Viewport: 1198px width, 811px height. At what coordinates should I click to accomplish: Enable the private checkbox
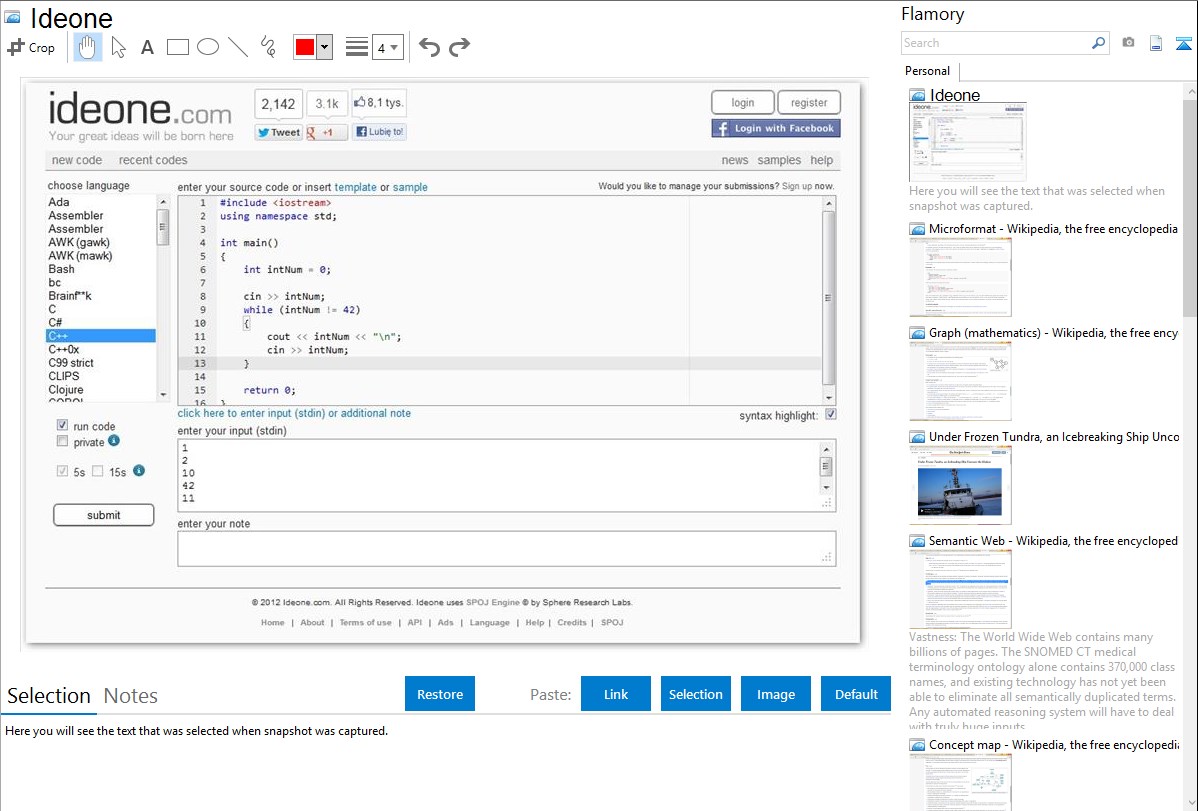coord(63,441)
